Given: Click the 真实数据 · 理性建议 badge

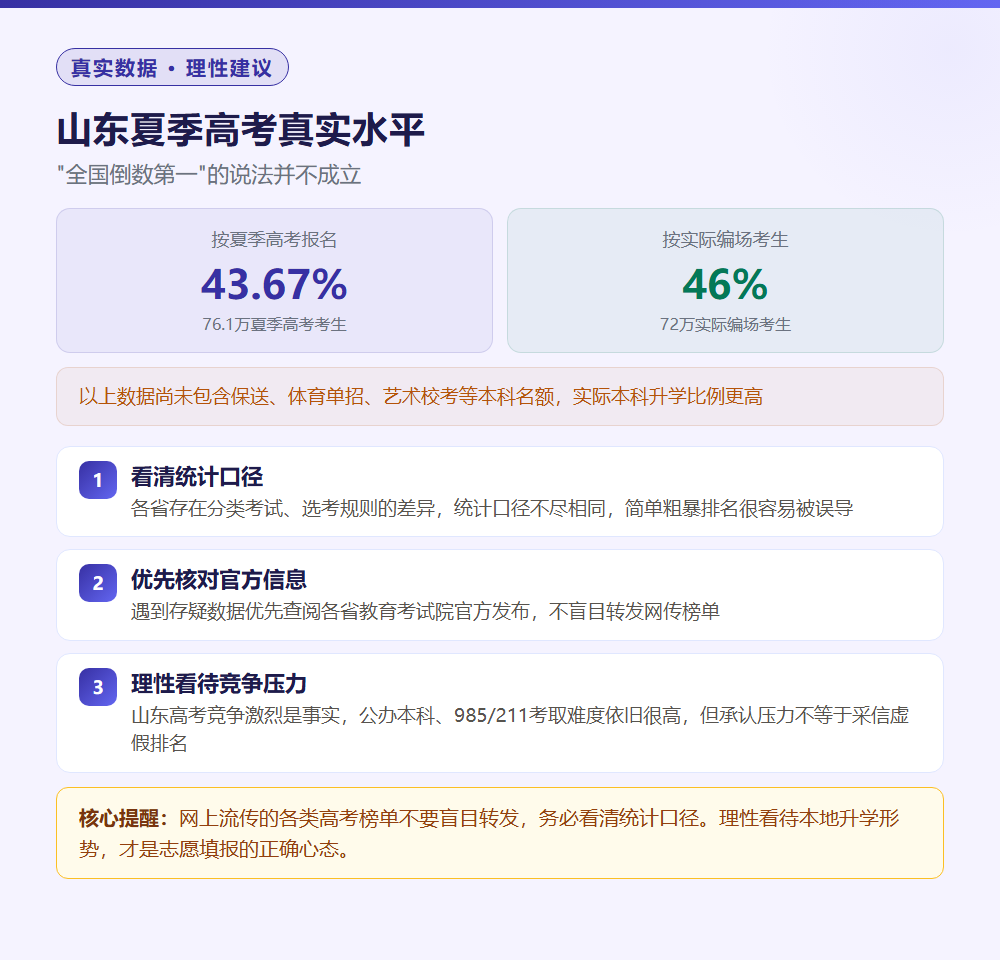Looking at the screenshot, I should point(172,67).
